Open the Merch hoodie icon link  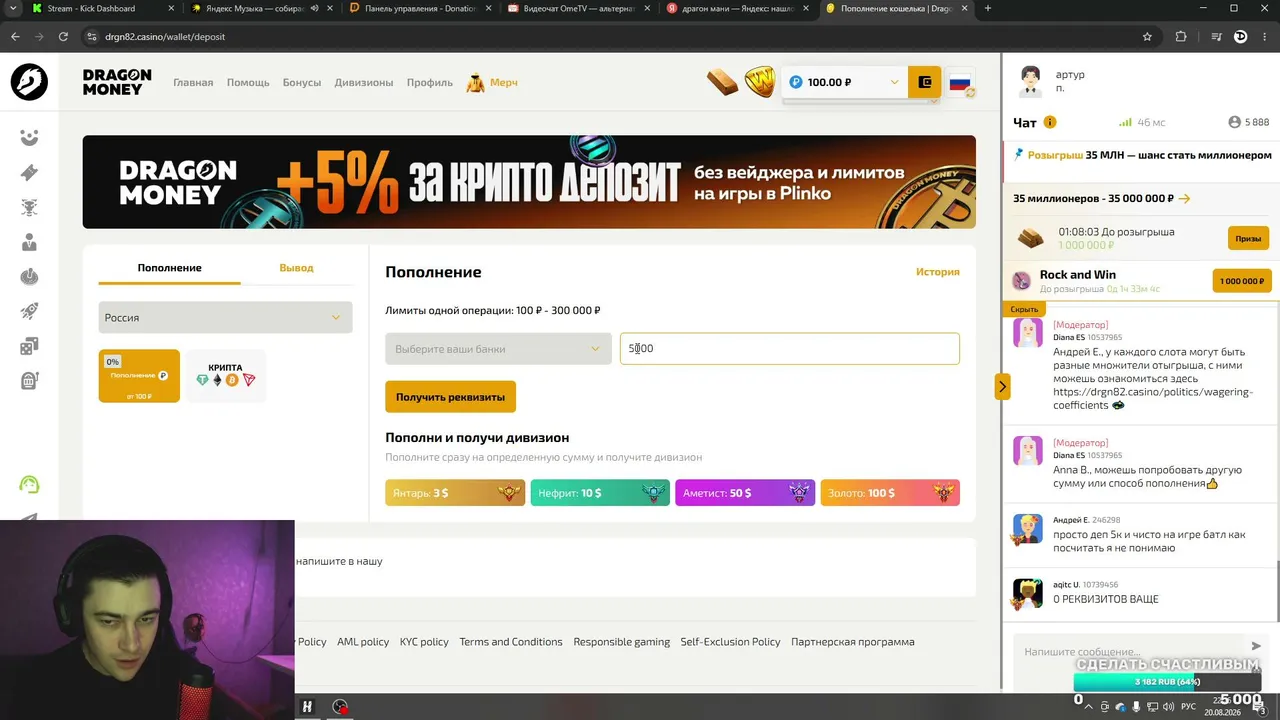476,82
